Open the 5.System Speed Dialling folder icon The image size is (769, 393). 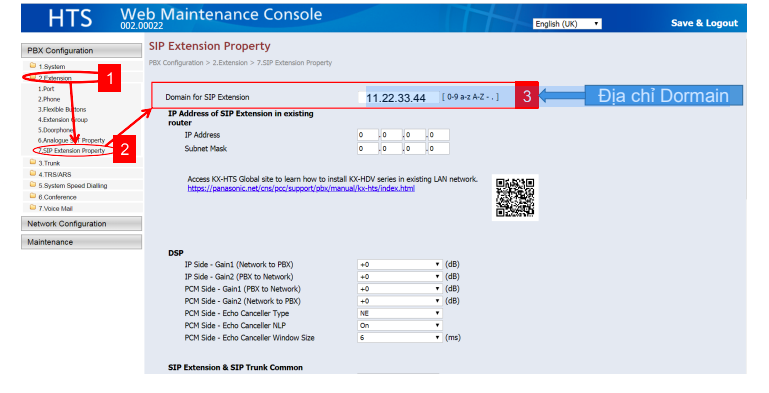(33, 185)
